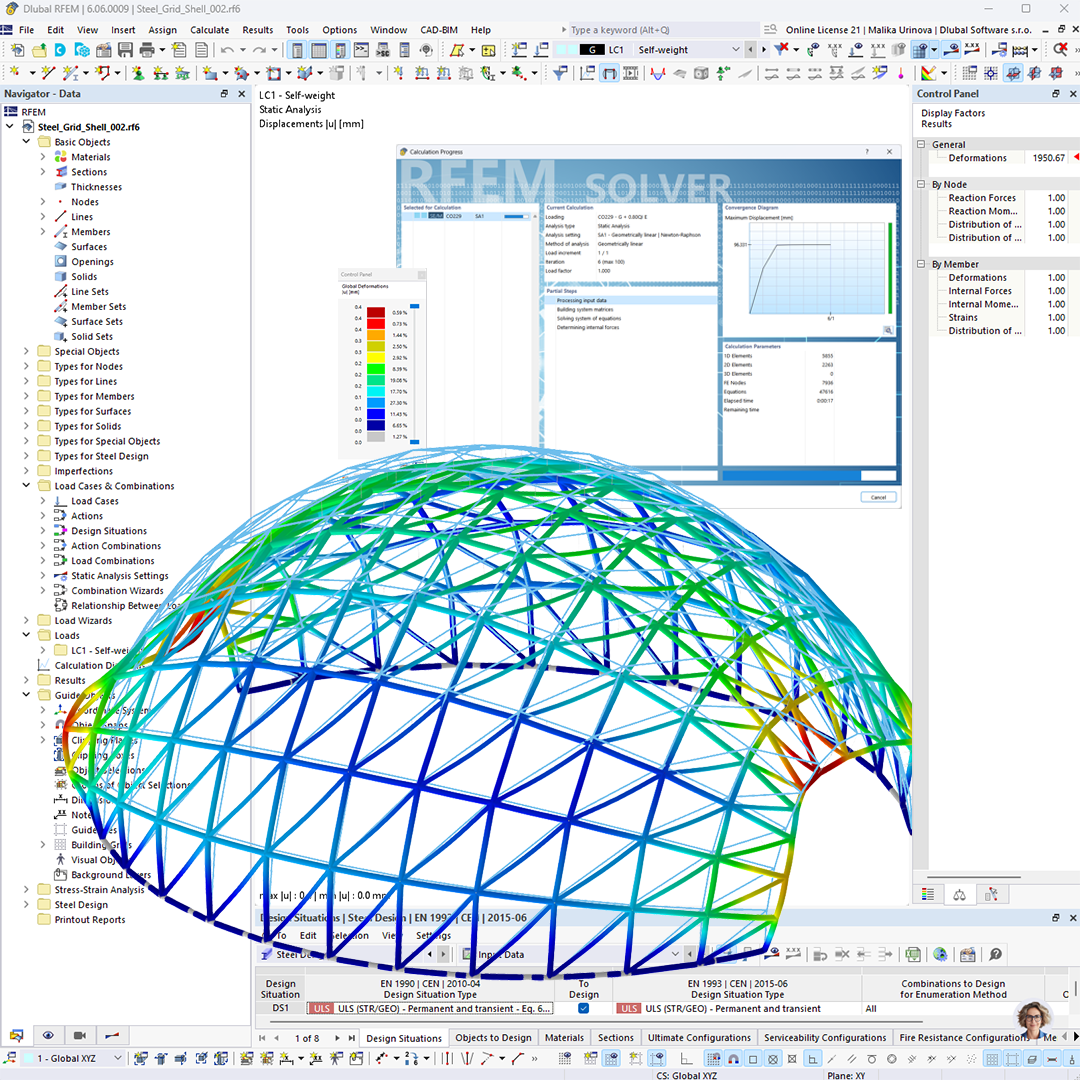Toggle navigator panel display button
This screenshot has width=1080, height=1080.
pyautogui.click(x=297, y=50)
